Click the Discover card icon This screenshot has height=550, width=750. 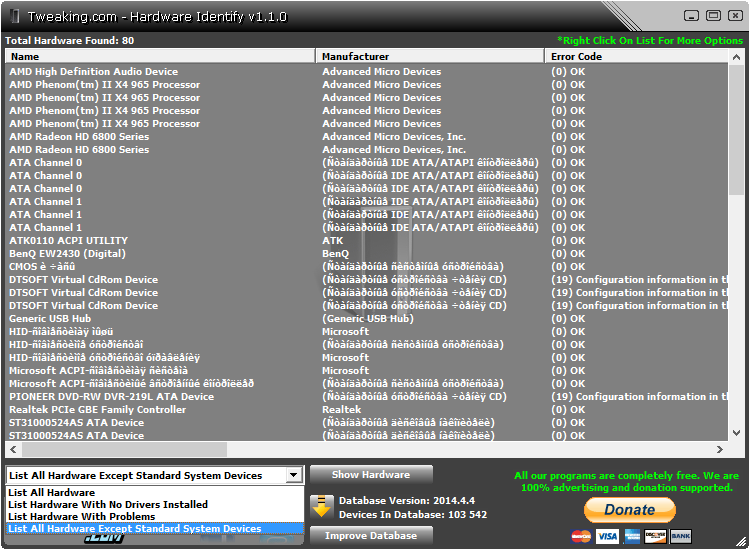coord(655,537)
